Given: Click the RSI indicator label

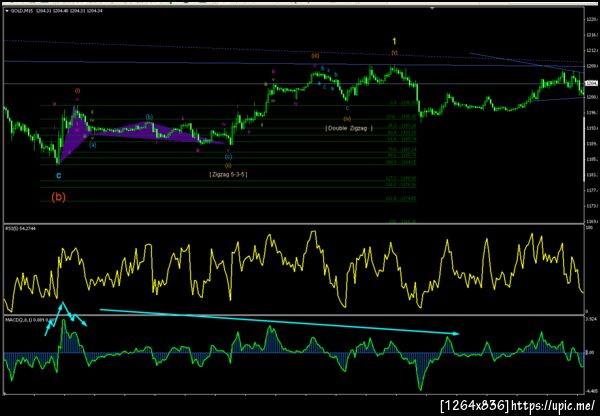Looking at the screenshot, I should click(20, 228).
